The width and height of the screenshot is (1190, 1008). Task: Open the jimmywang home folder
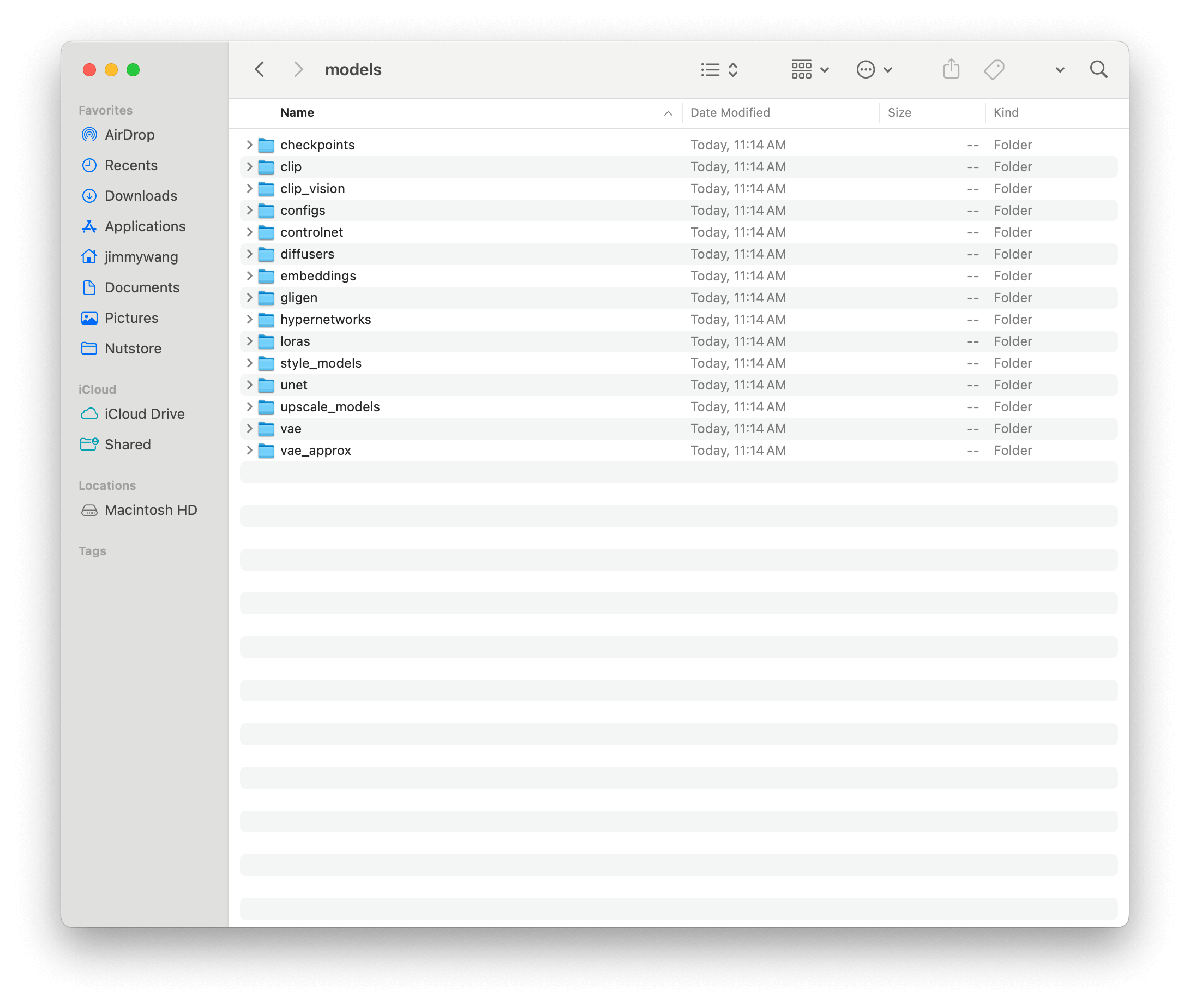(141, 256)
